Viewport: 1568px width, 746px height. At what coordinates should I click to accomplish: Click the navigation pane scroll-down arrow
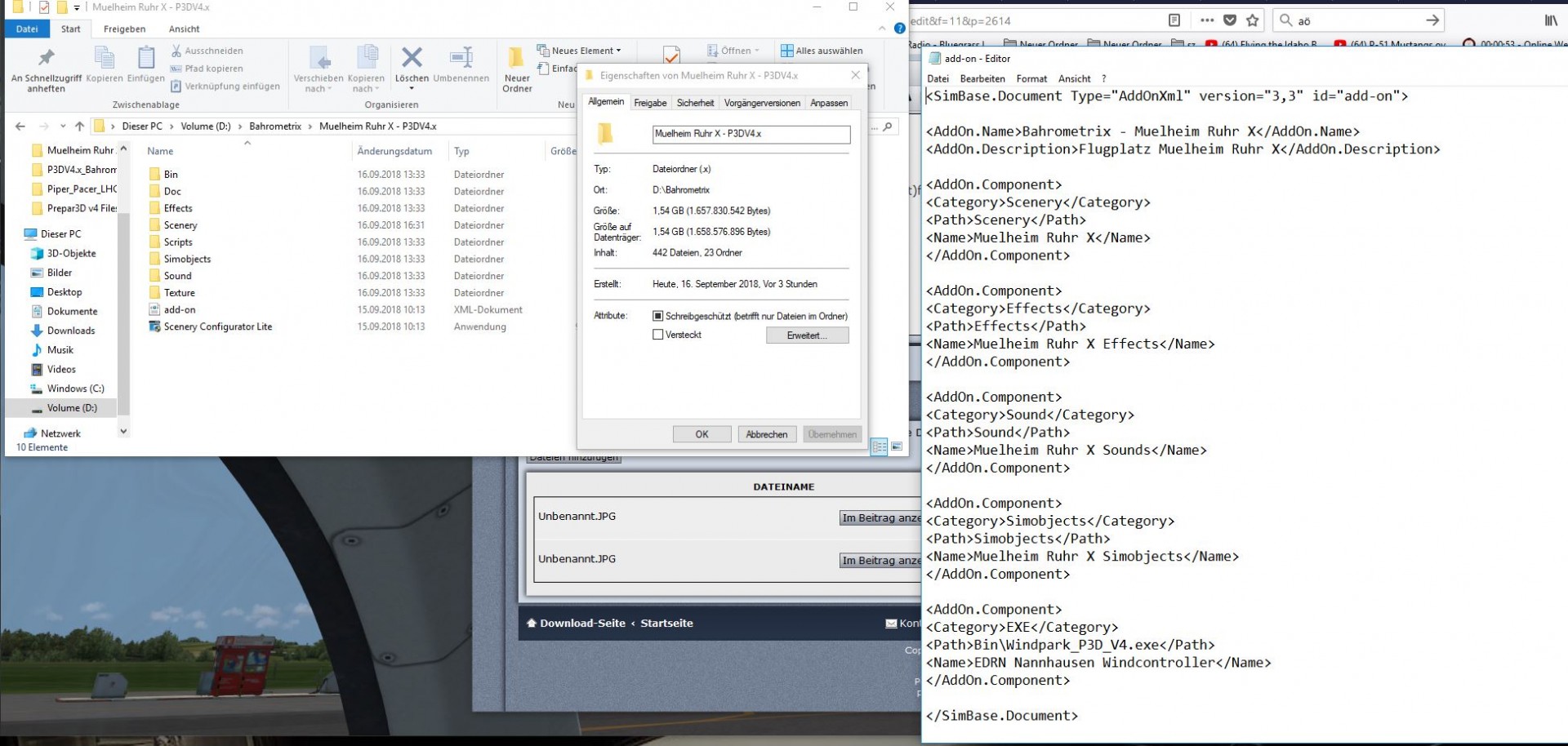pos(123,431)
